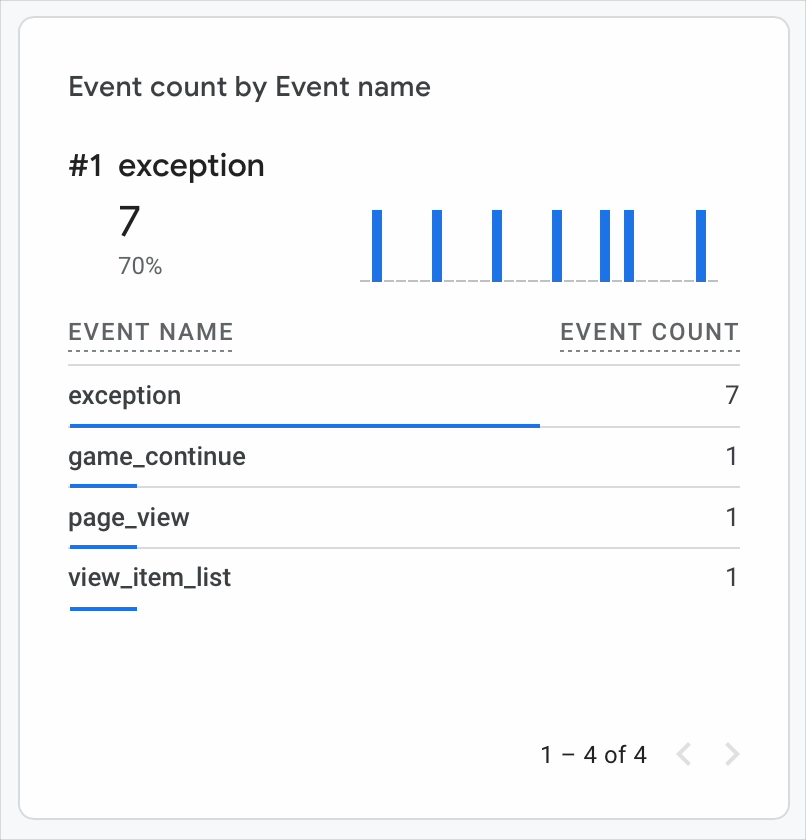The height and width of the screenshot is (840, 806).
Task: Click the third sparkline bar
Action: (x=497, y=245)
